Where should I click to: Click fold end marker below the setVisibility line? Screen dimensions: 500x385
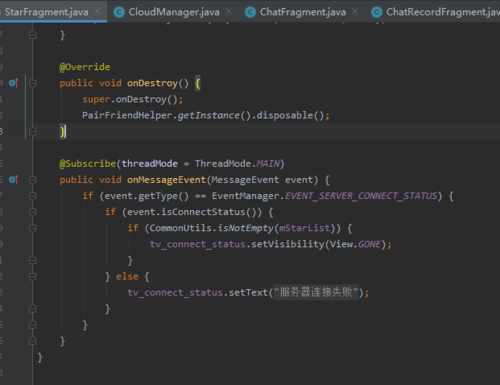tap(32, 260)
